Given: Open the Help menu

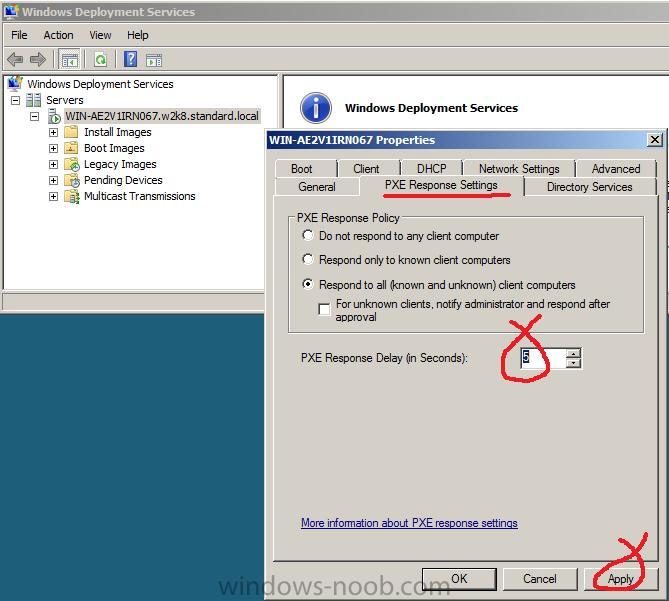Looking at the screenshot, I should (137, 35).
